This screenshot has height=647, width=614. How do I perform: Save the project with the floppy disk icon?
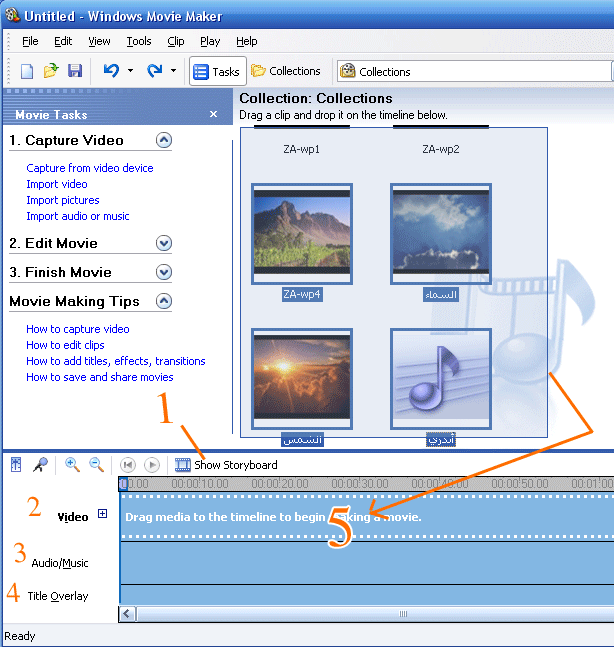coord(75,71)
